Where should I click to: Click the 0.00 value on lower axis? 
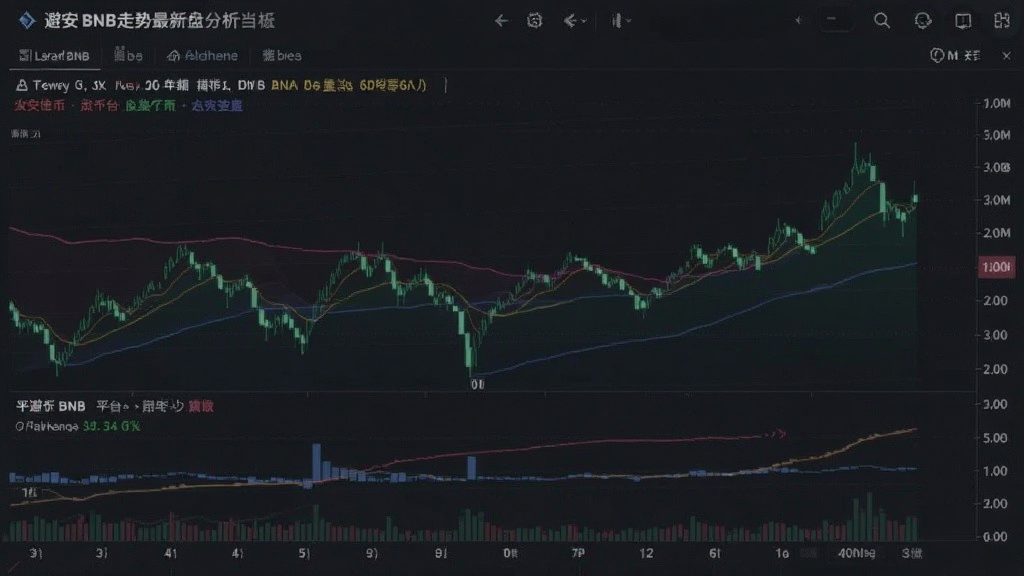point(995,537)
